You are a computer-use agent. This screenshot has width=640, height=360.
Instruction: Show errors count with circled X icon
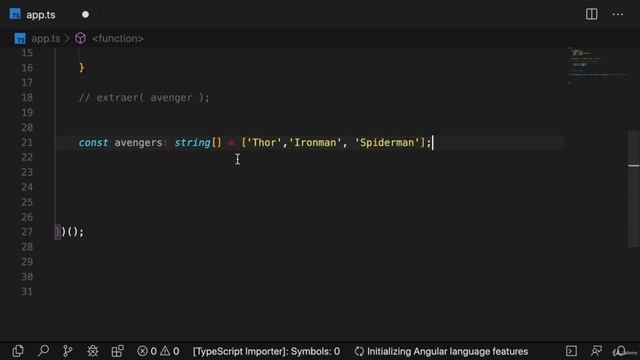tap(147, 351)
